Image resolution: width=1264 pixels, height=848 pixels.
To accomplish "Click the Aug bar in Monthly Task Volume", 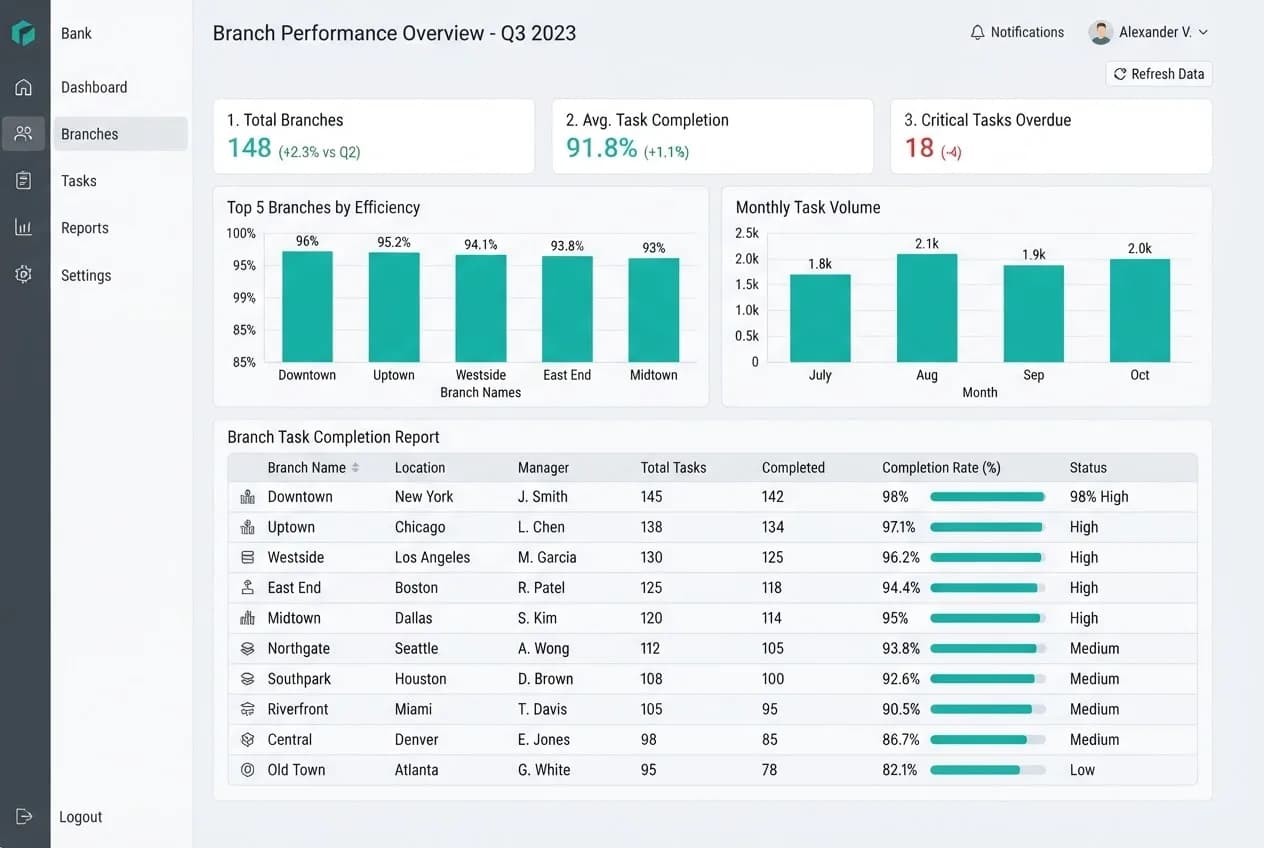I will pos(927,308).
